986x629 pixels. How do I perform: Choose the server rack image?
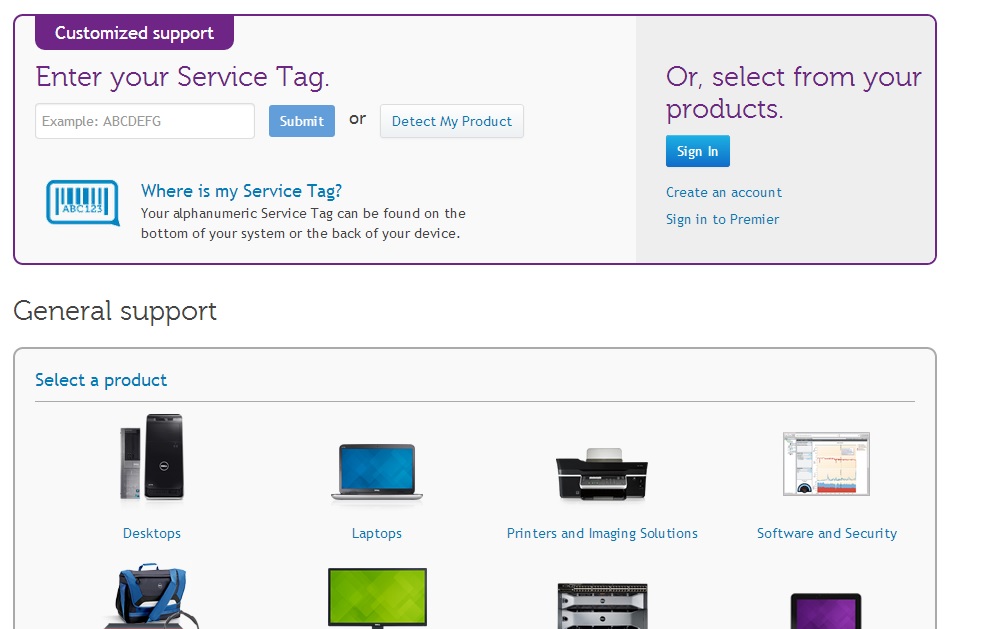tap(602, 605)
